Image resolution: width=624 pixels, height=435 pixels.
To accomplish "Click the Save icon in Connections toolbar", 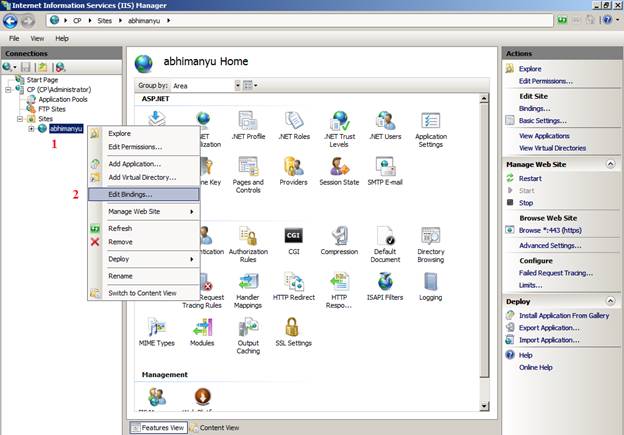I will [26, 67].
